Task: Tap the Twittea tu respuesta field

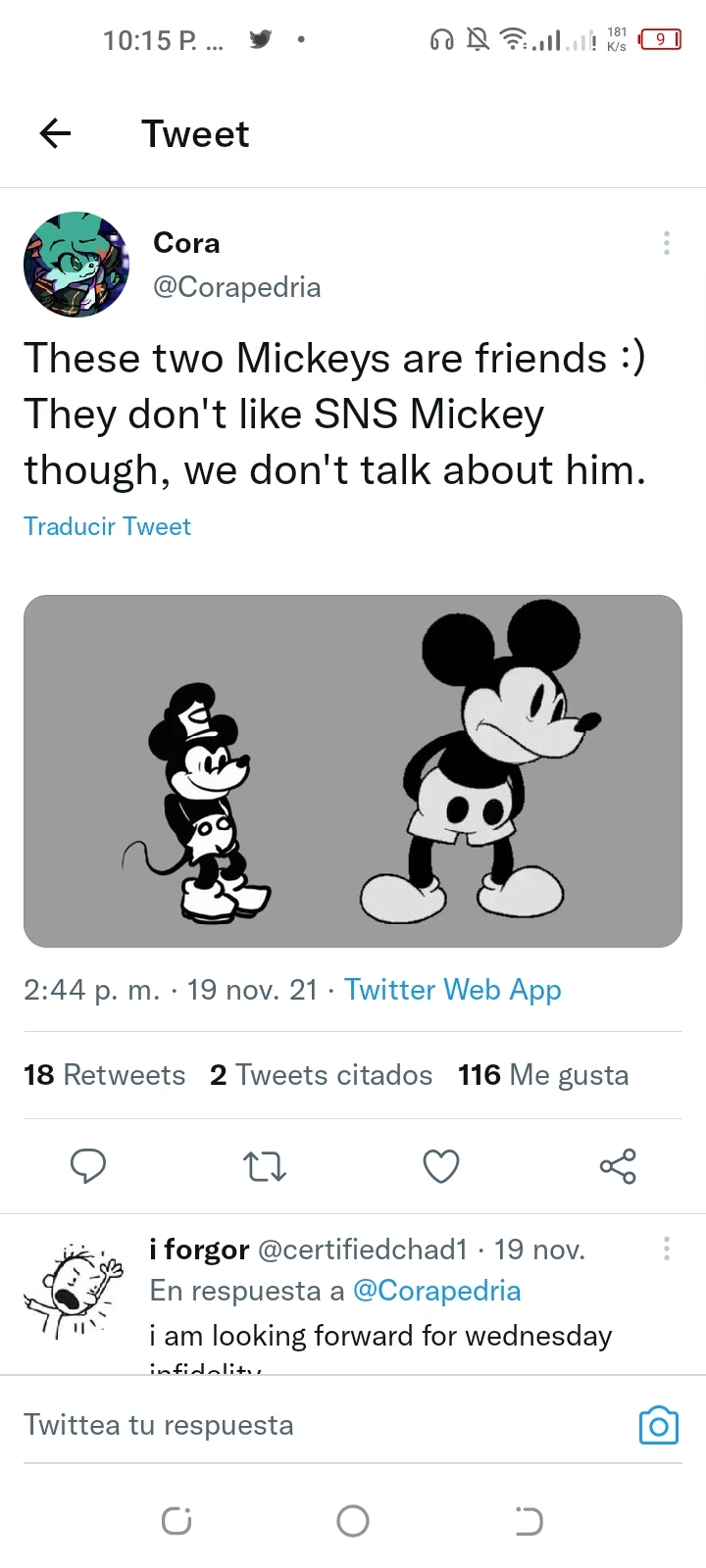Action: (159, 1425)
